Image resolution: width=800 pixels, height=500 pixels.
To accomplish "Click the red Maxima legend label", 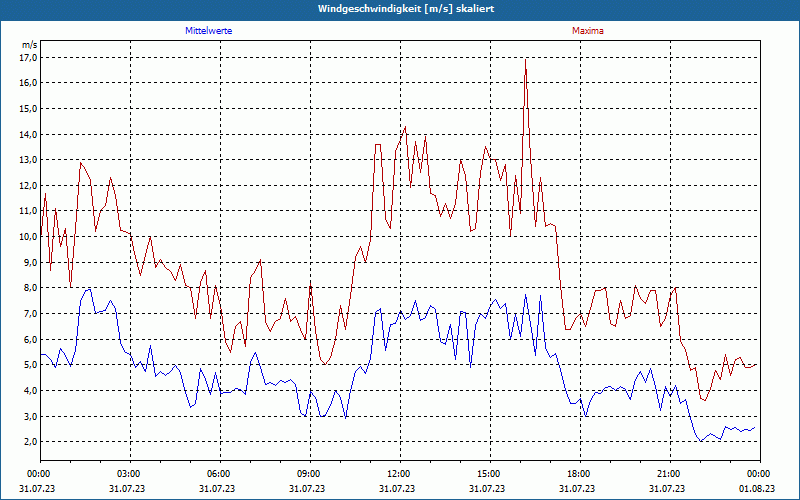I will pyautogui.click(x=588, y=31).
